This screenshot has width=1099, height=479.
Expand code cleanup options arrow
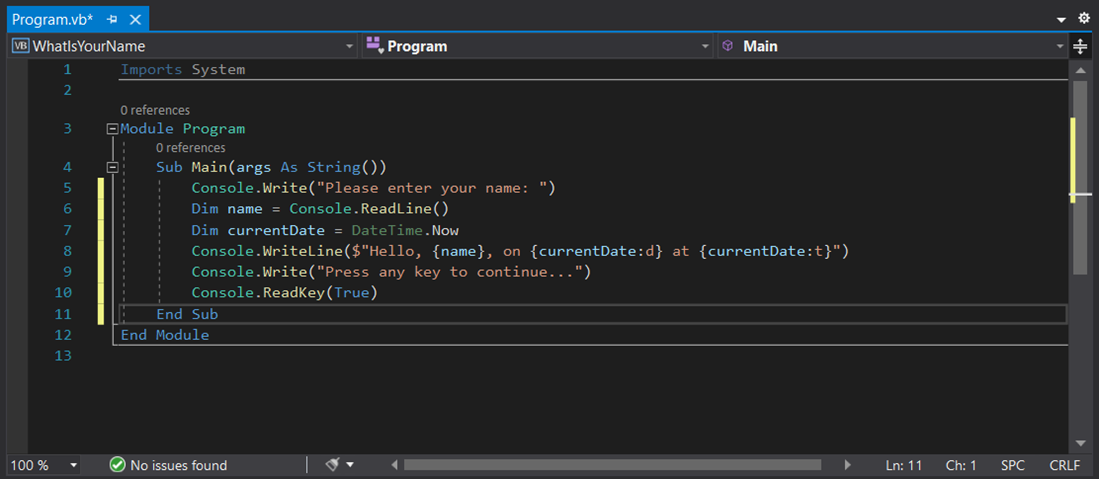click(351, 466)
